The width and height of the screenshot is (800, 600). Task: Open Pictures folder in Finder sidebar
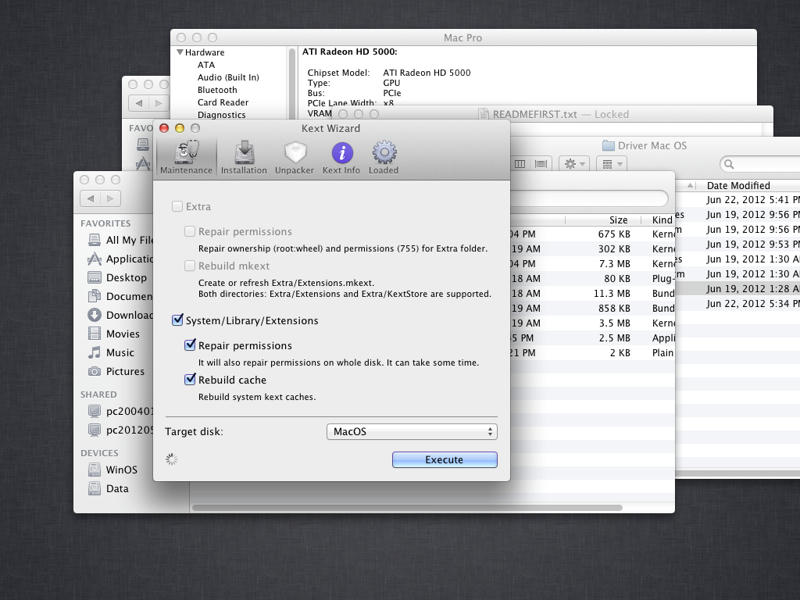click(116, 371)
